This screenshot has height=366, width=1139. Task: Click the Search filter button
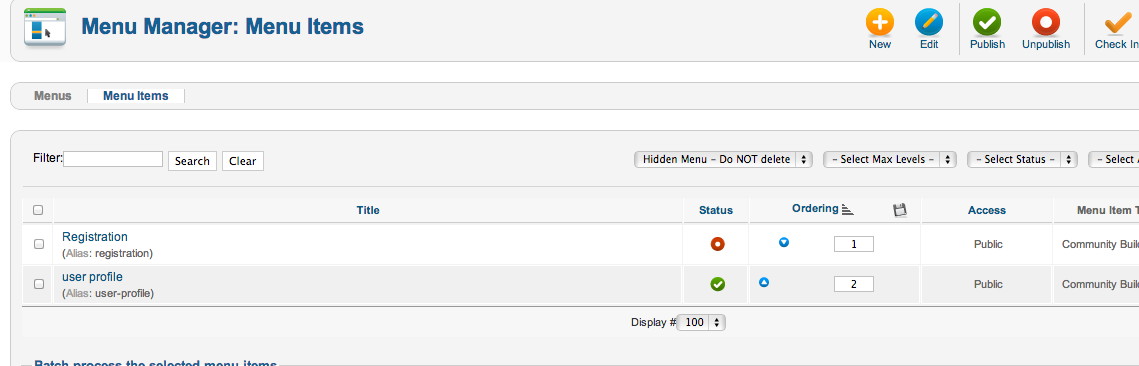coord(192,161)
